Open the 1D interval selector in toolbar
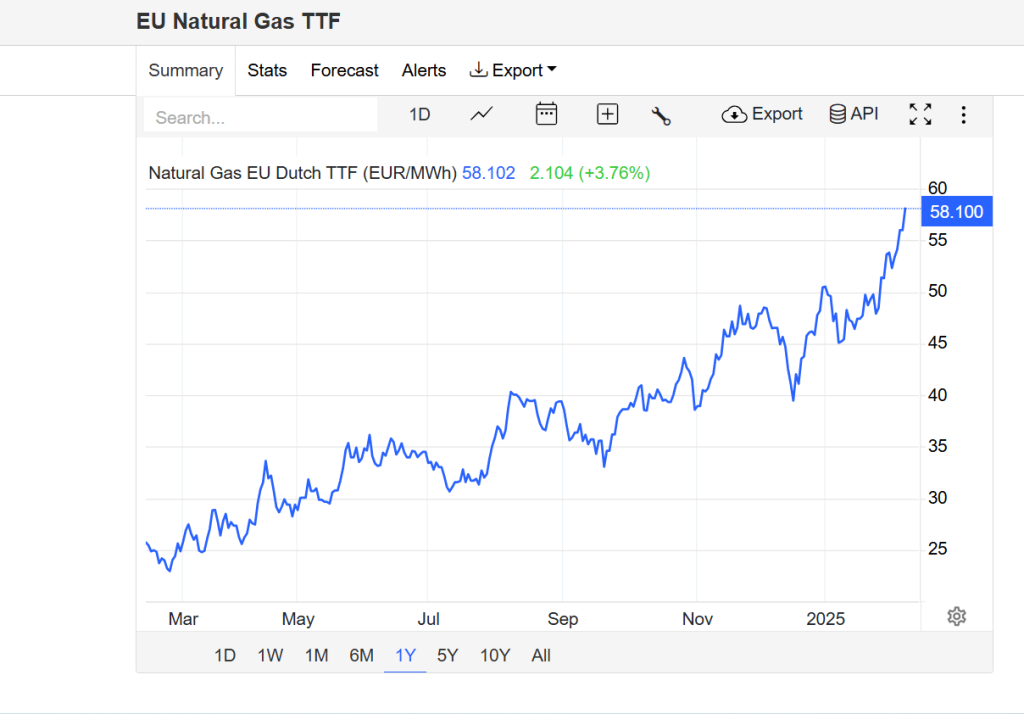 pos(419,114)
